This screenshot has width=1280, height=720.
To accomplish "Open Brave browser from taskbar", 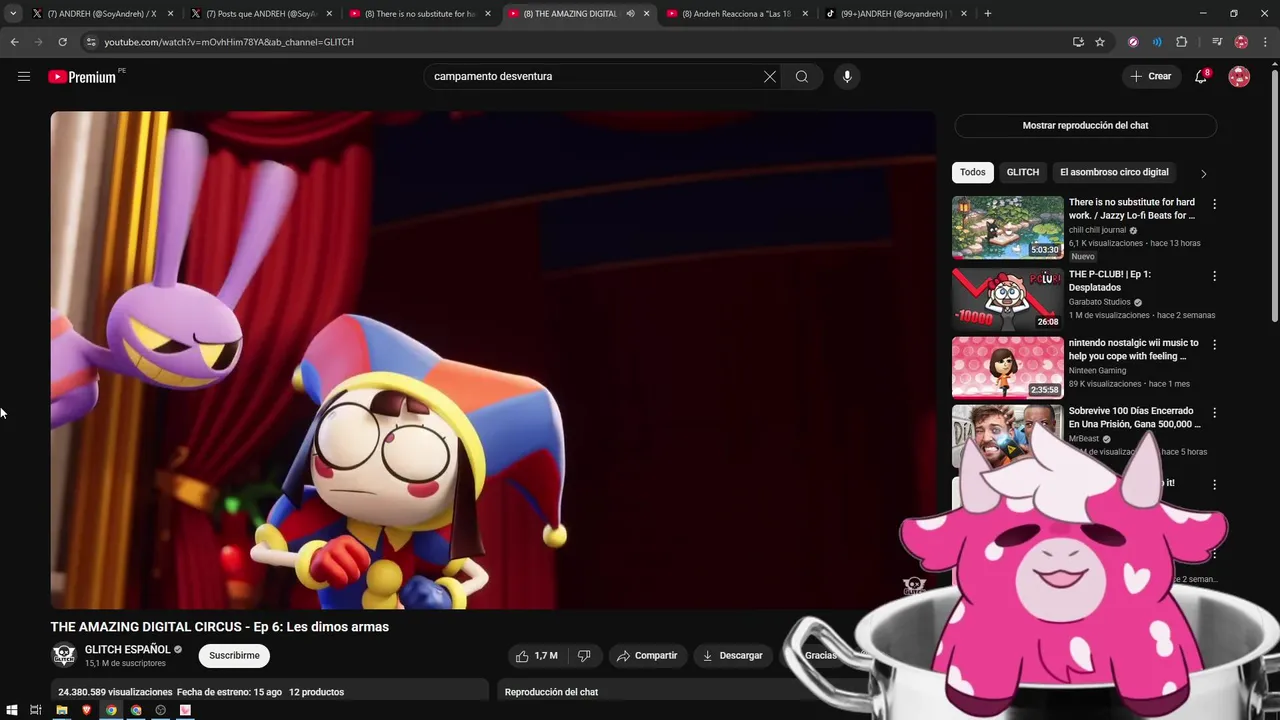I will pyautogui.click(x=86, y=710).
